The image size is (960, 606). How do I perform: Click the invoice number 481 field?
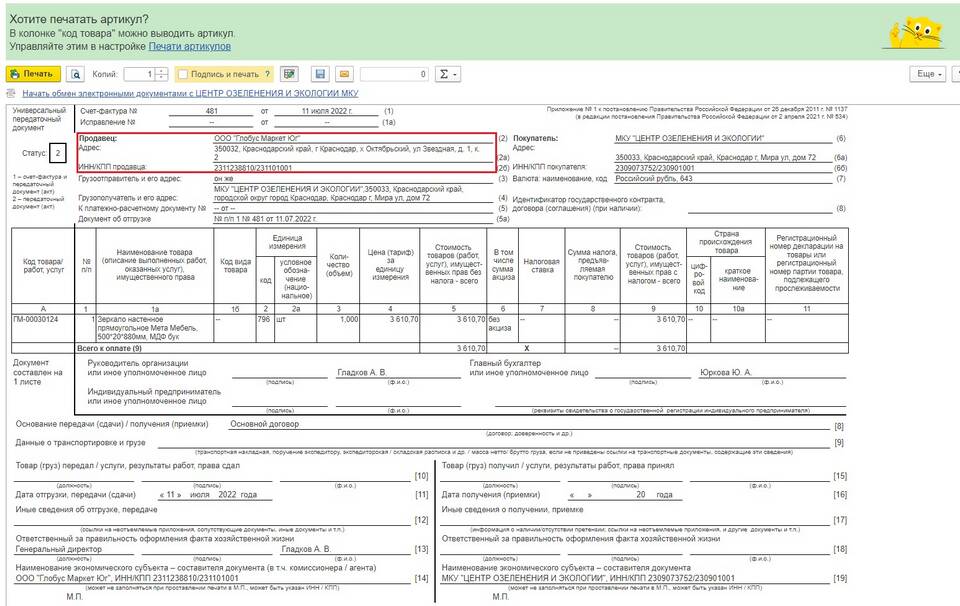(211, 110)
